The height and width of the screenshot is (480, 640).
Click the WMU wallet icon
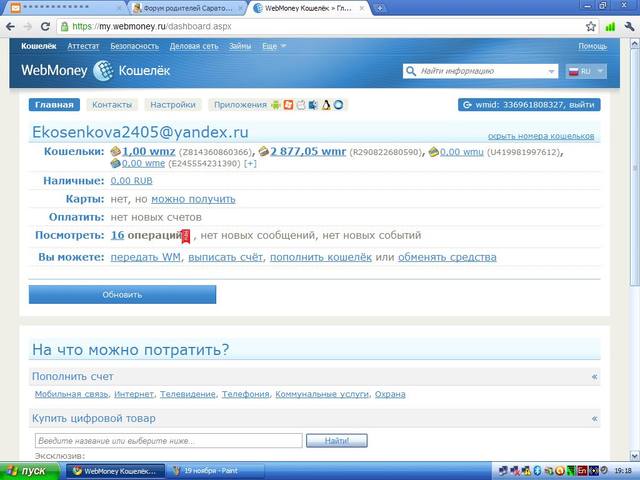433,152
